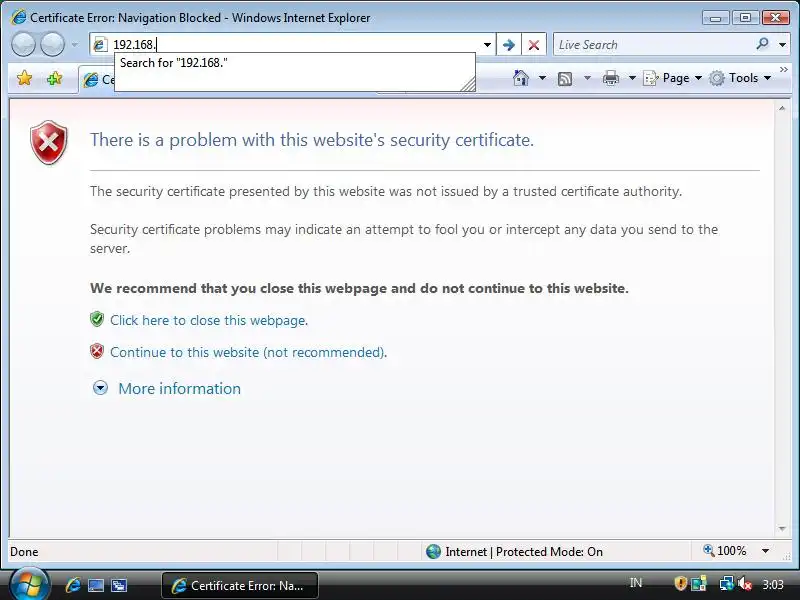Click in the address bar field

[293, 44]
